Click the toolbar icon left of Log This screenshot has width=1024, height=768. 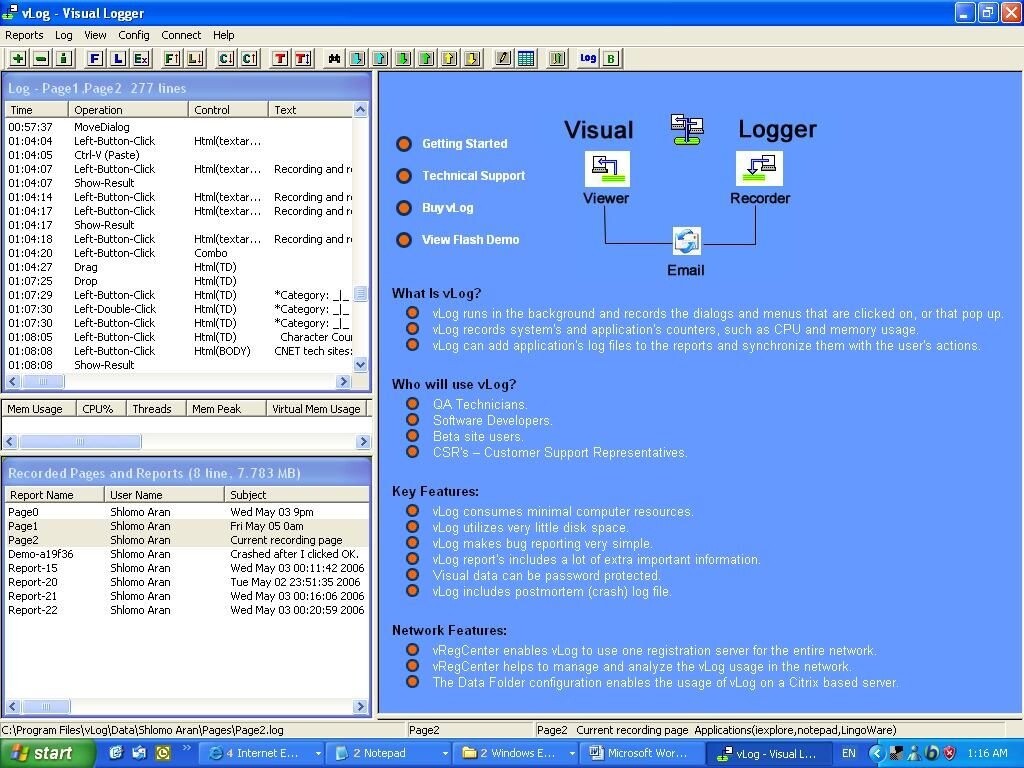tap(557, 59)
